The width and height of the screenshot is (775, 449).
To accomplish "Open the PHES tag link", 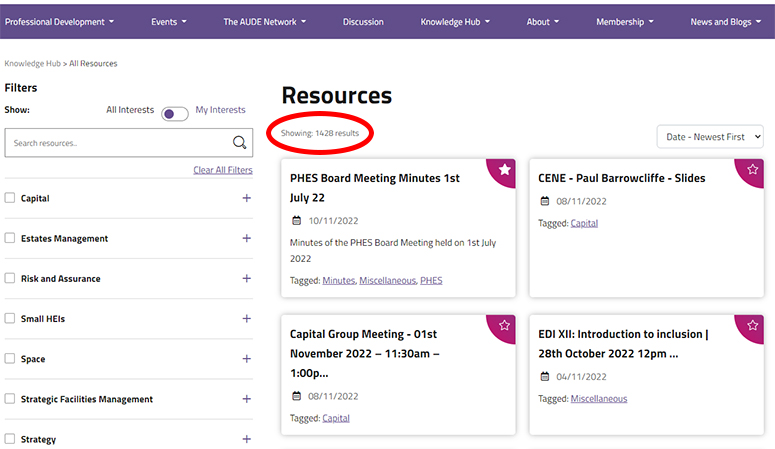I will (x=431, y=281).
